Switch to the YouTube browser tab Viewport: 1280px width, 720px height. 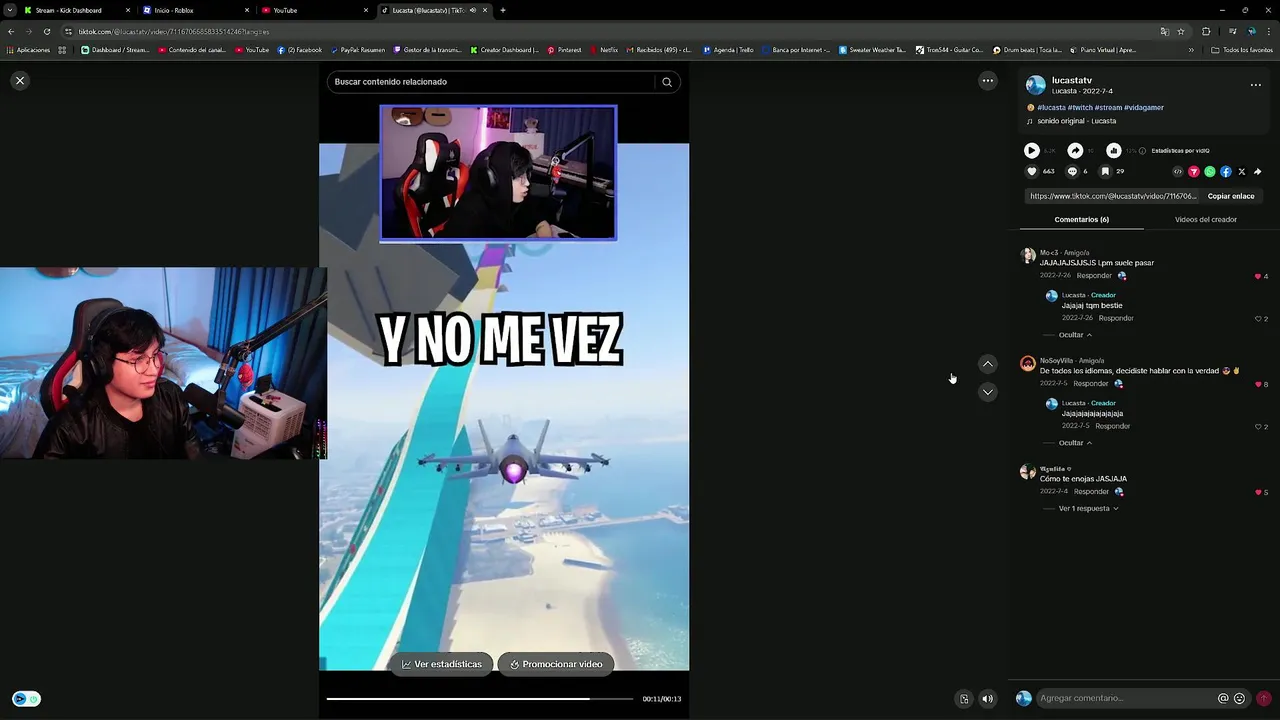[x=313, y=10]
